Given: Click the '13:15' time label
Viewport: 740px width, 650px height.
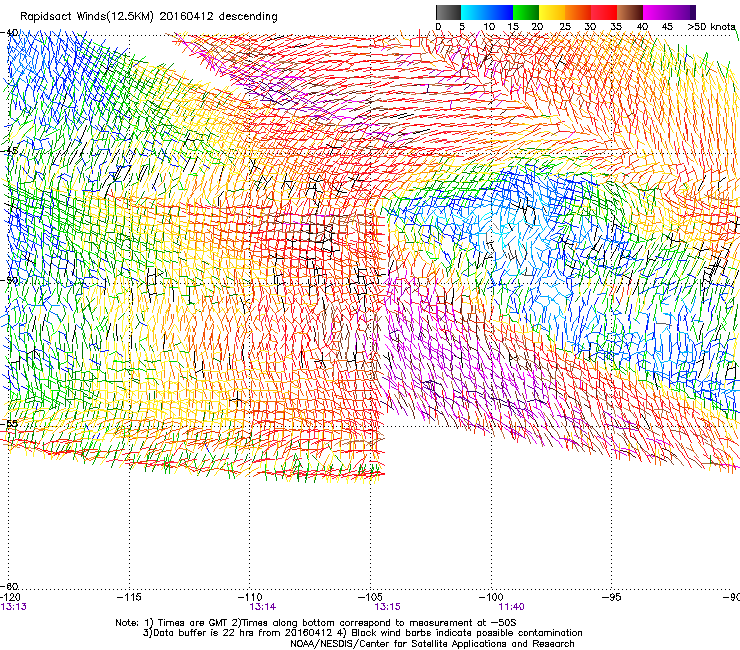Looking at the screenshot, I should click(387, 607).
